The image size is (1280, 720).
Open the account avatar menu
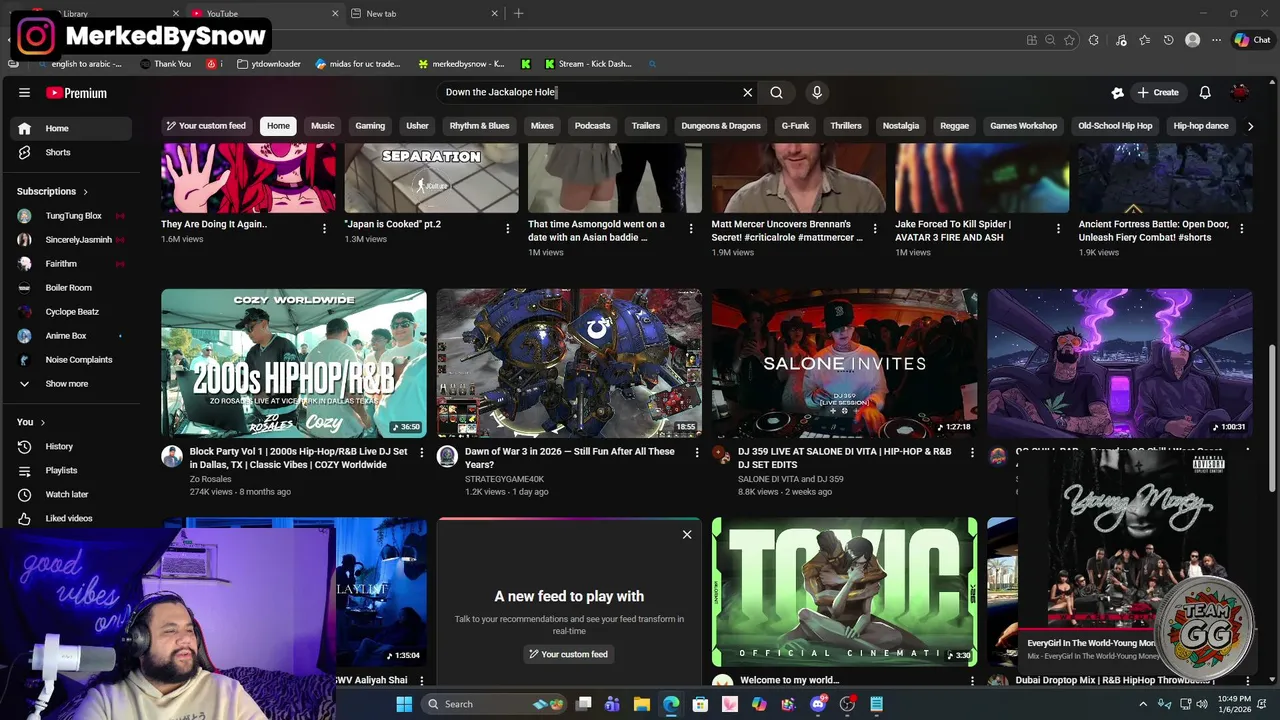pyautogui.click(x=1240, y=92)
